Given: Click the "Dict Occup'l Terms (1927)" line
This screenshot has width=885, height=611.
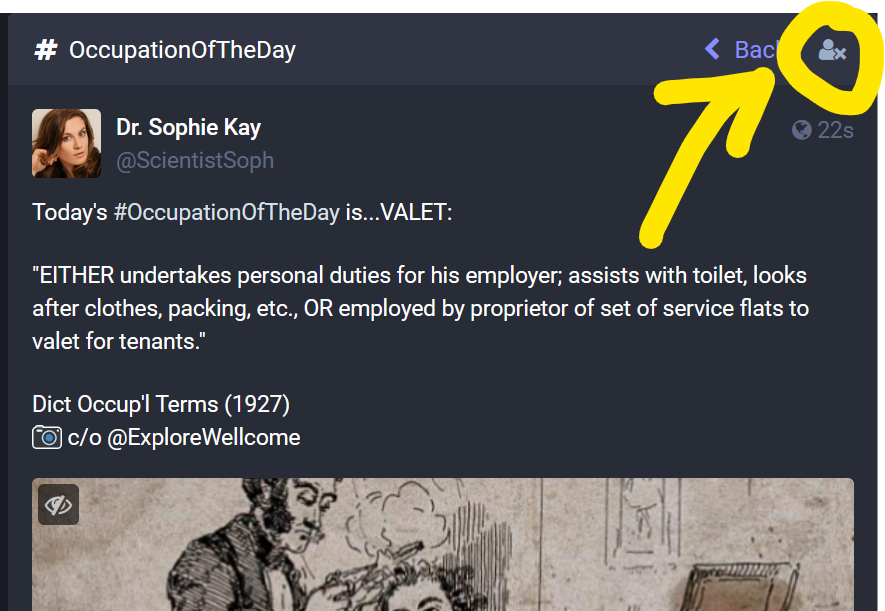Looking at the screenshot, I should coord(161,405).
